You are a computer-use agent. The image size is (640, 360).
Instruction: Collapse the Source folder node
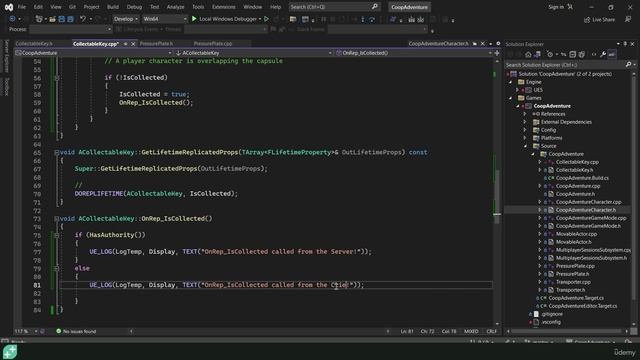525,146
